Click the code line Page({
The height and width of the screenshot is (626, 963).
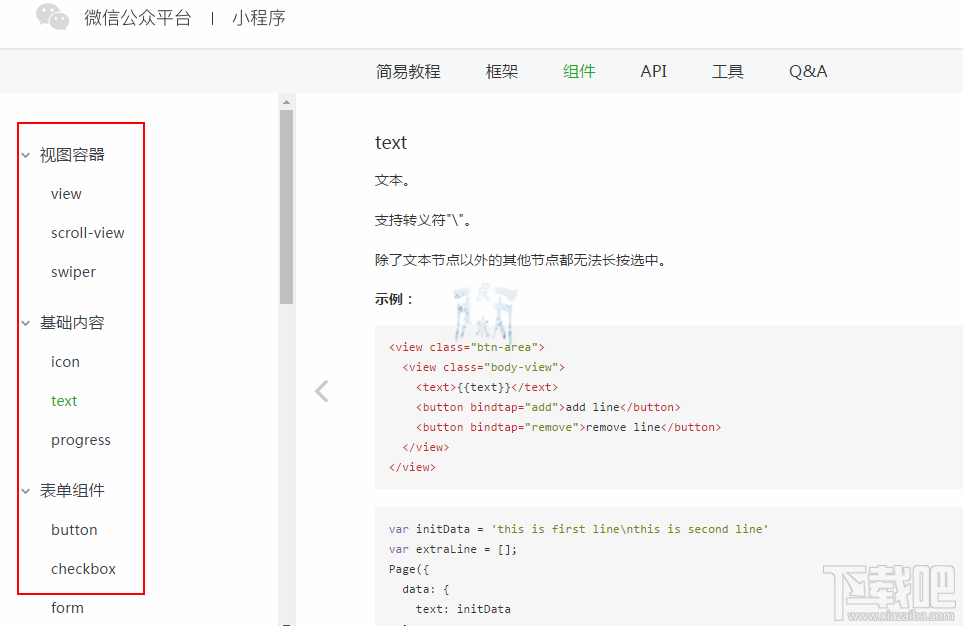pyautogui.click(x=409, y=569)
